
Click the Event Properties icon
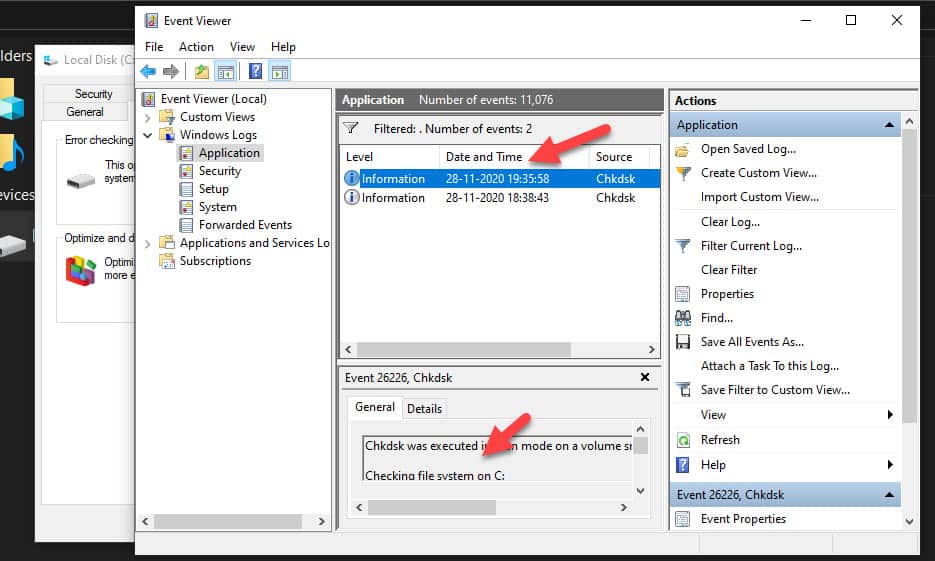(683, 519)
